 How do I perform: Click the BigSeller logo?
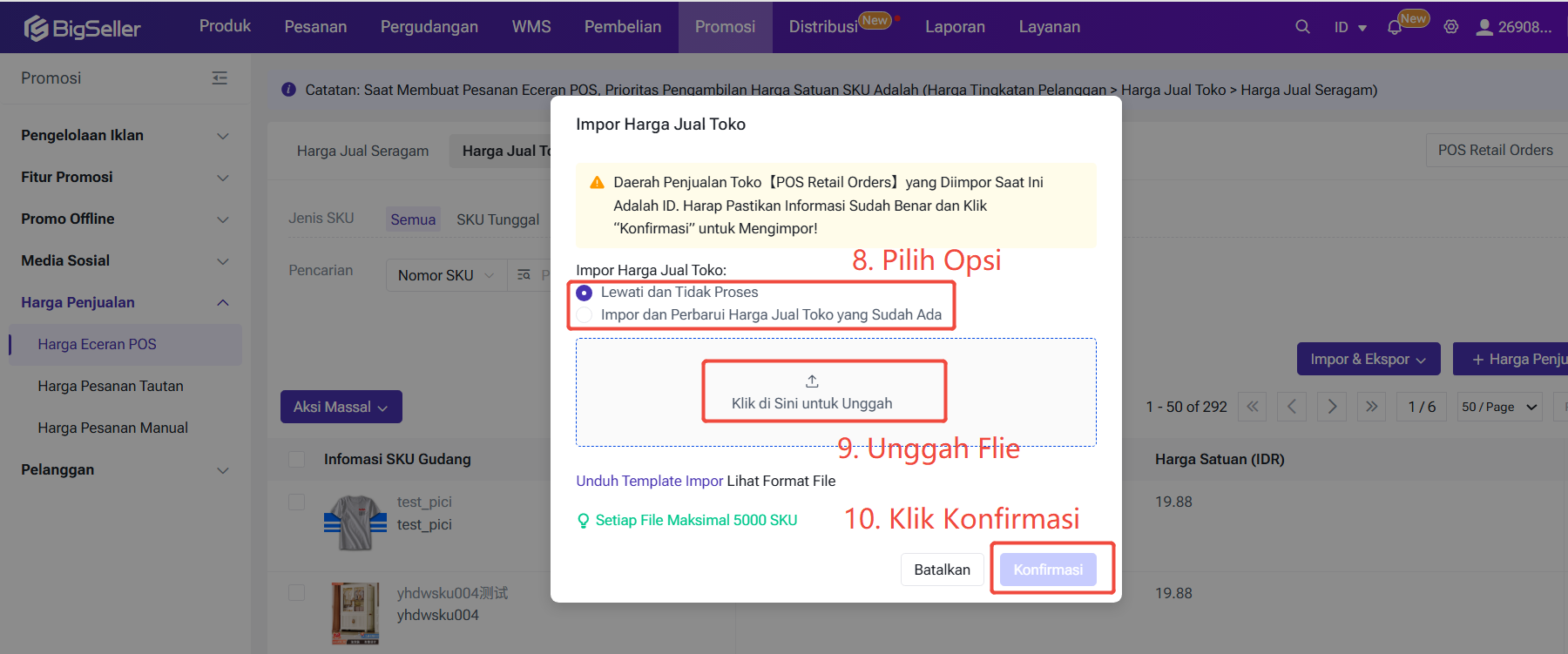82,28
